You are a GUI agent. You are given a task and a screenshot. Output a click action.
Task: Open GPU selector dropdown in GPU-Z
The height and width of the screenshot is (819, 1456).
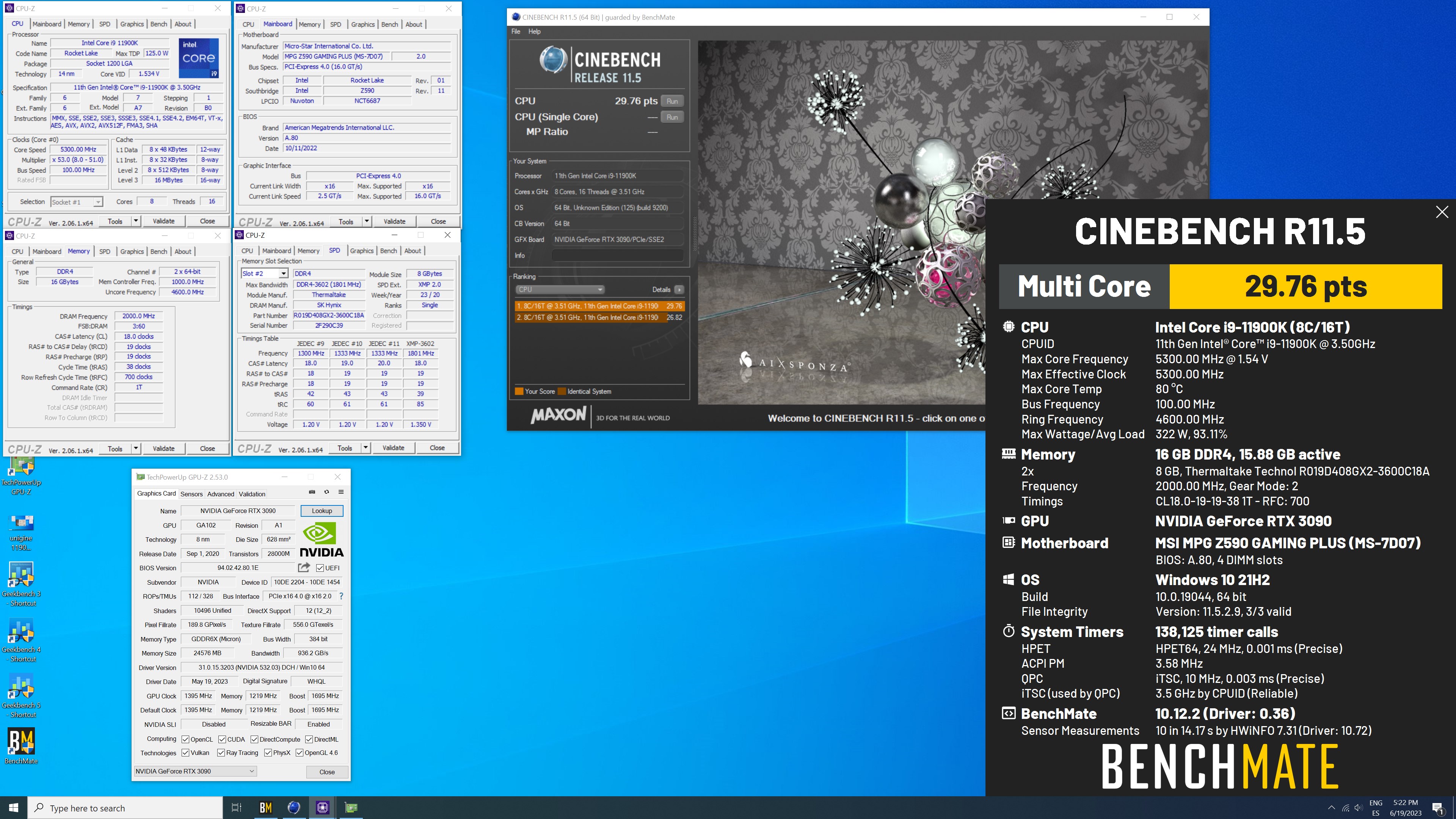[x=195, y=771]
